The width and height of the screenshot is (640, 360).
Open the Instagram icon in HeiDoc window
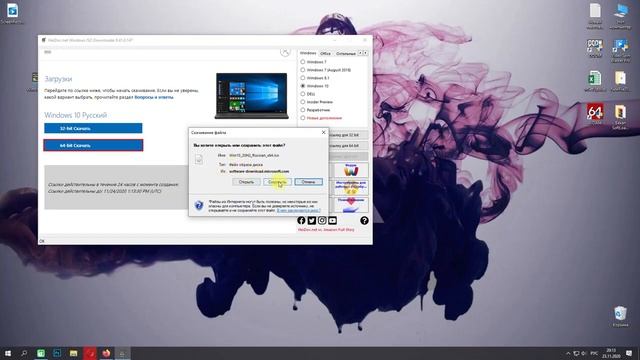click(x=322, y=220)
